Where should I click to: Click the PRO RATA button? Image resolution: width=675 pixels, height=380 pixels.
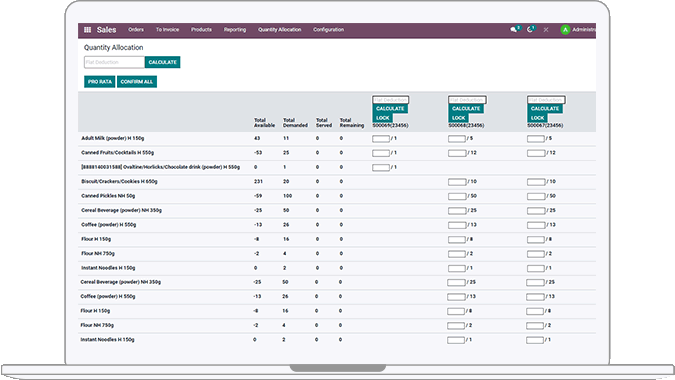click(100, 82)
